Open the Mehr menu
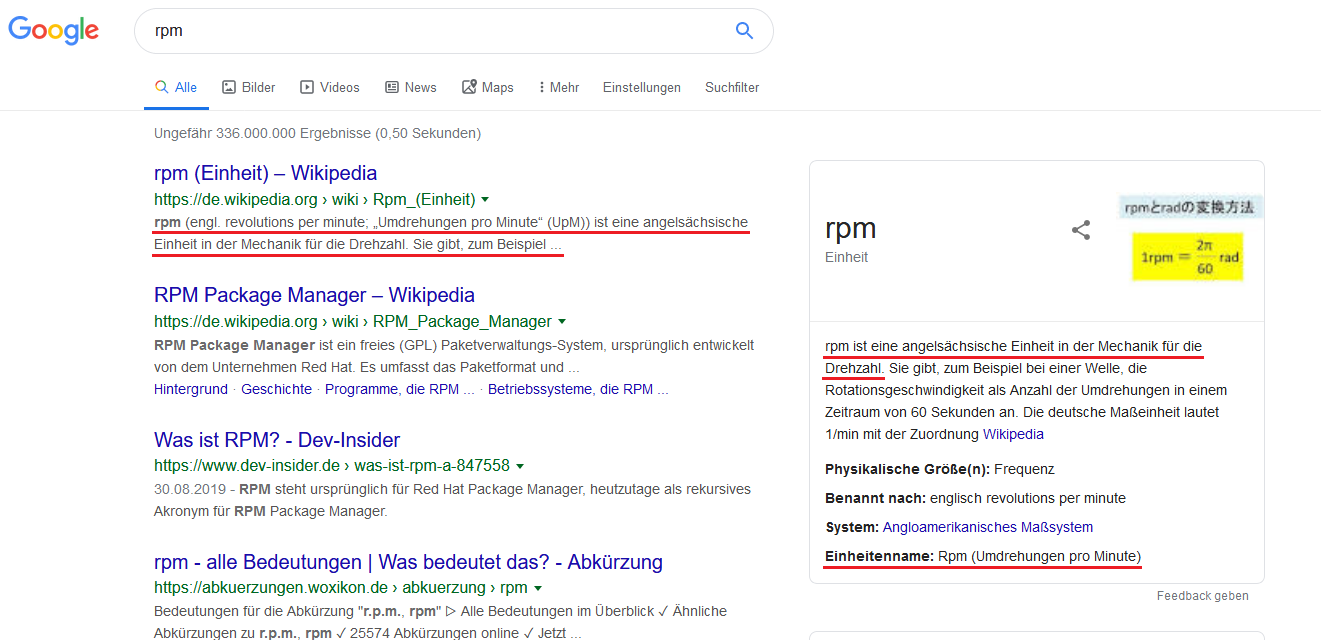 pyautogui.click(x=559, y=88)
